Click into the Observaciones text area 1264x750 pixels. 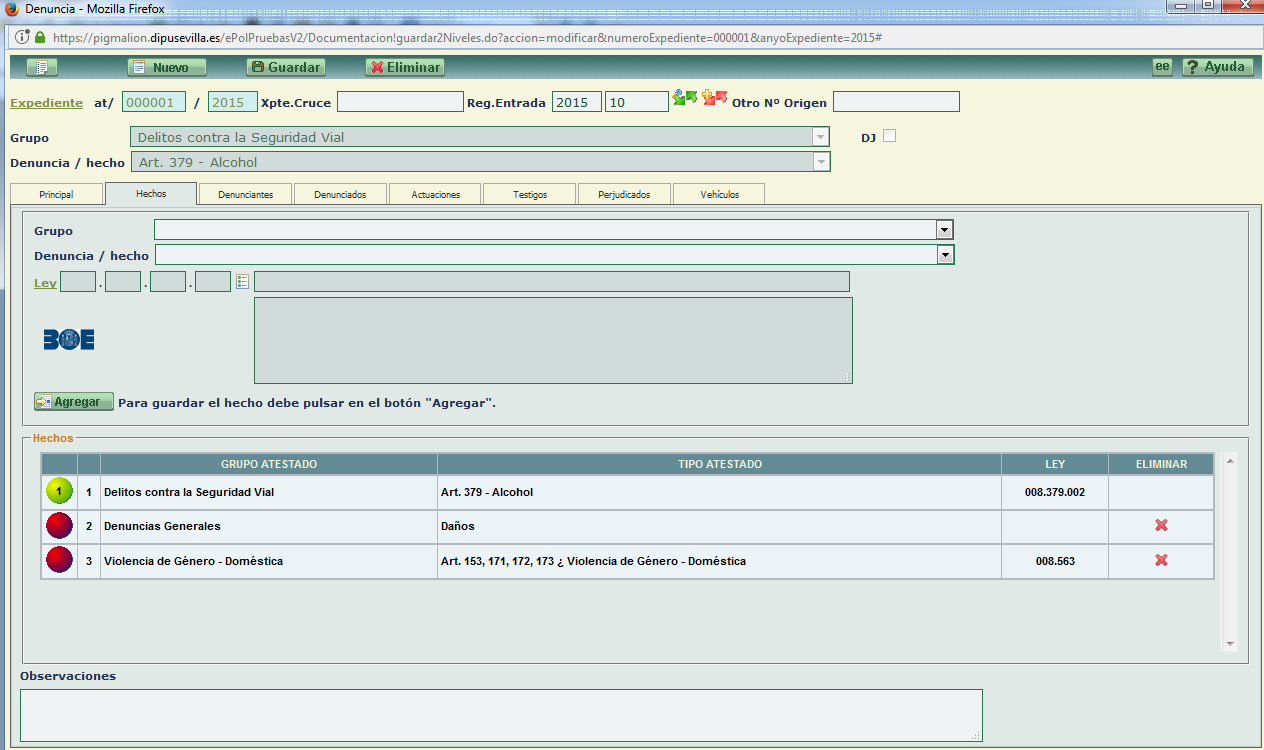(500, 714)
